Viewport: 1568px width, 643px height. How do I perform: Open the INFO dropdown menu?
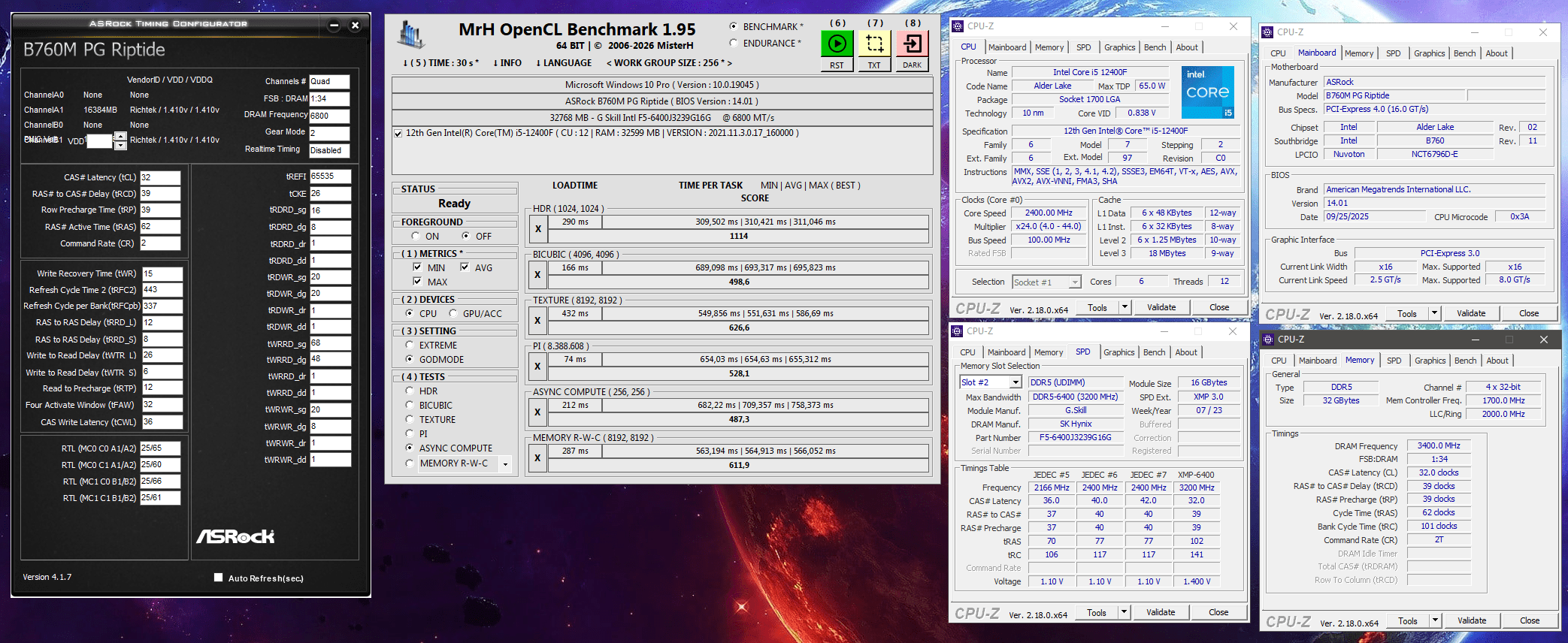507,63
